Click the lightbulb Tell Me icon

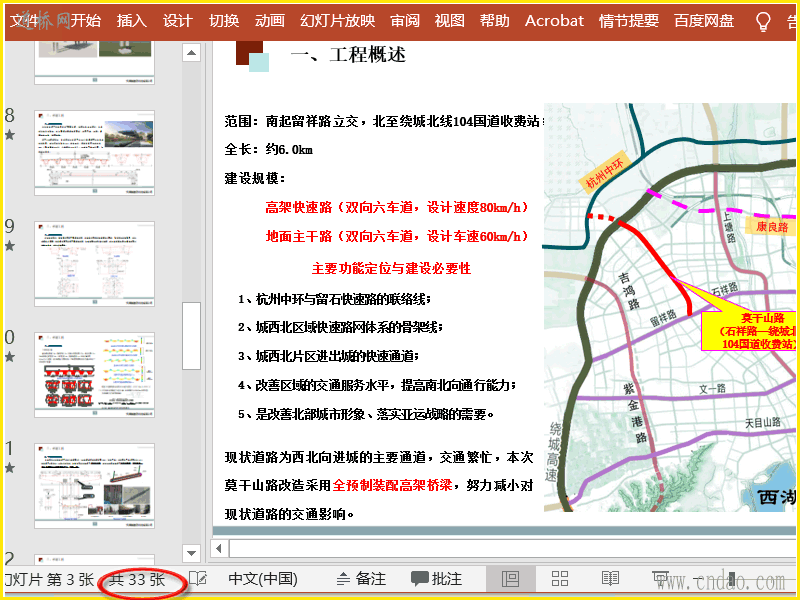point(763,21)
